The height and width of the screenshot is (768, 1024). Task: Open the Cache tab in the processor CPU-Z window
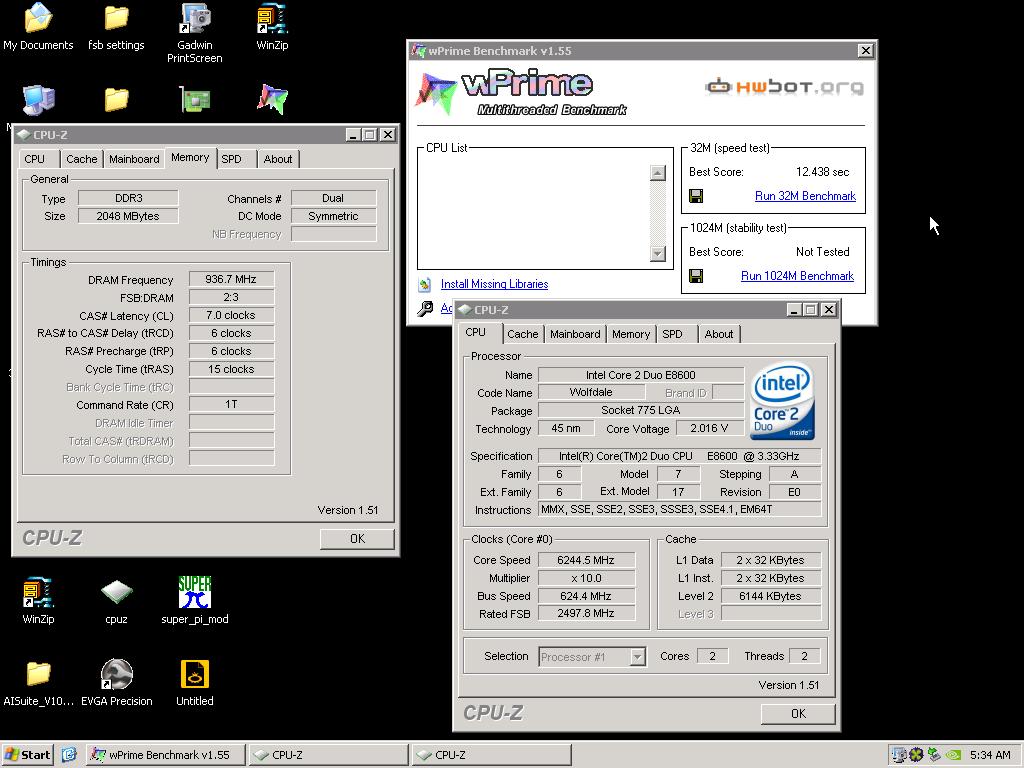(x=522, y=334)
